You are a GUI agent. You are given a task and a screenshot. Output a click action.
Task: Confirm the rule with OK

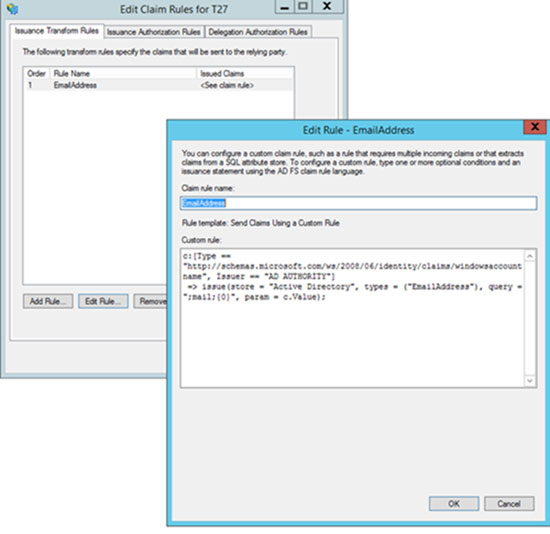coord(454,504)
